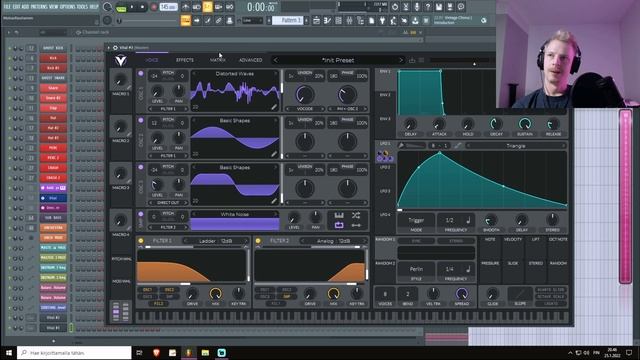Click the FL Studio play button
The height and width of the screenshot is (360, 640).
click(132, 7)
